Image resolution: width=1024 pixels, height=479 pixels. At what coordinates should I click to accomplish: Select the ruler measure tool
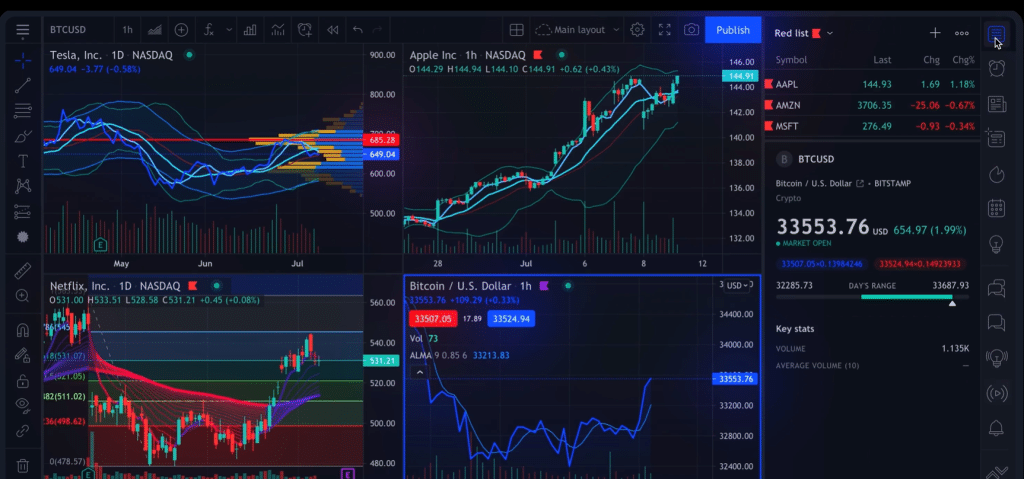pyautogui.click(x=23, y=271)
